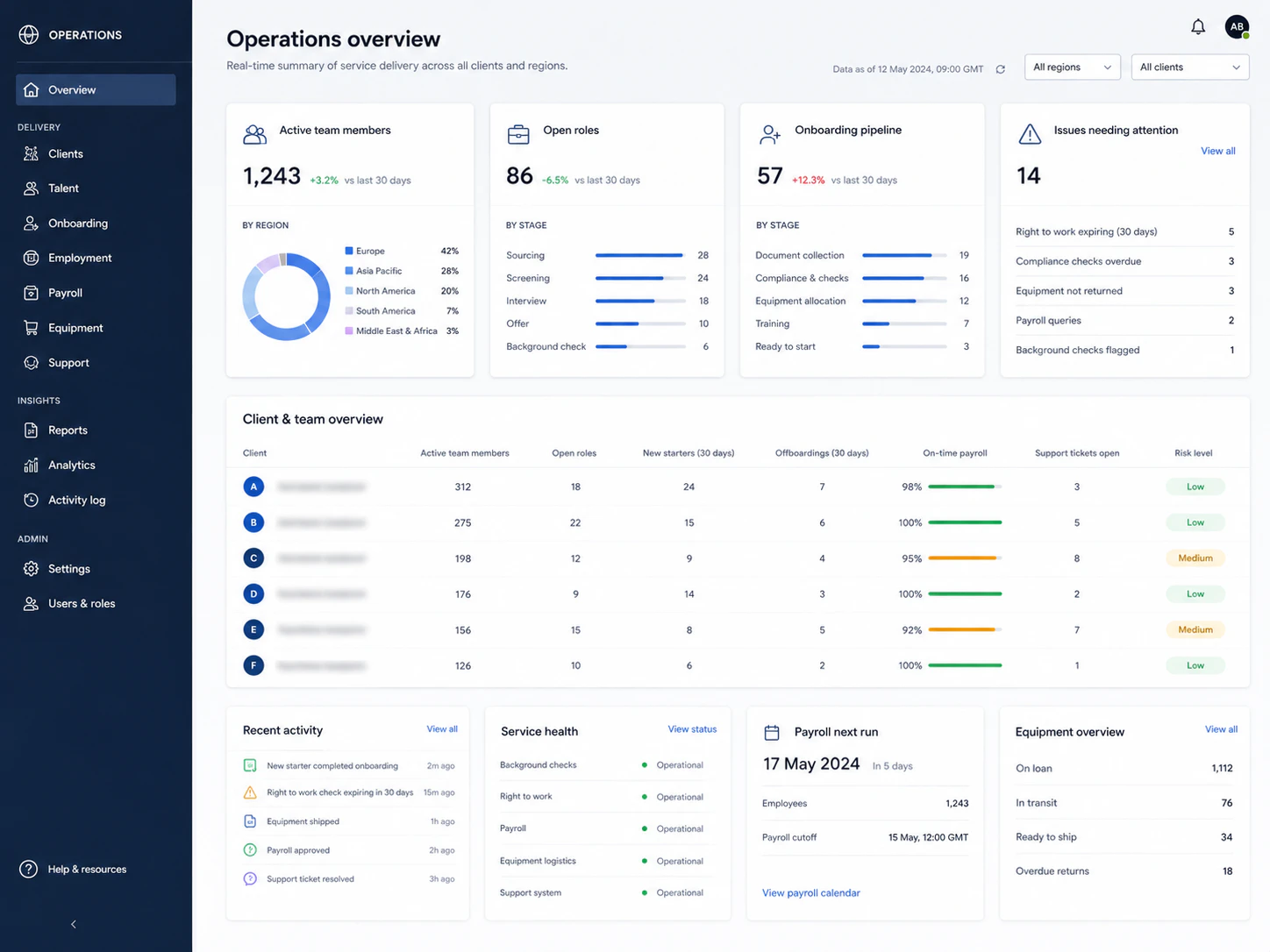
Task: Click the Help & resources question icon
Action: pyautogui.click(x=29, y=869)
